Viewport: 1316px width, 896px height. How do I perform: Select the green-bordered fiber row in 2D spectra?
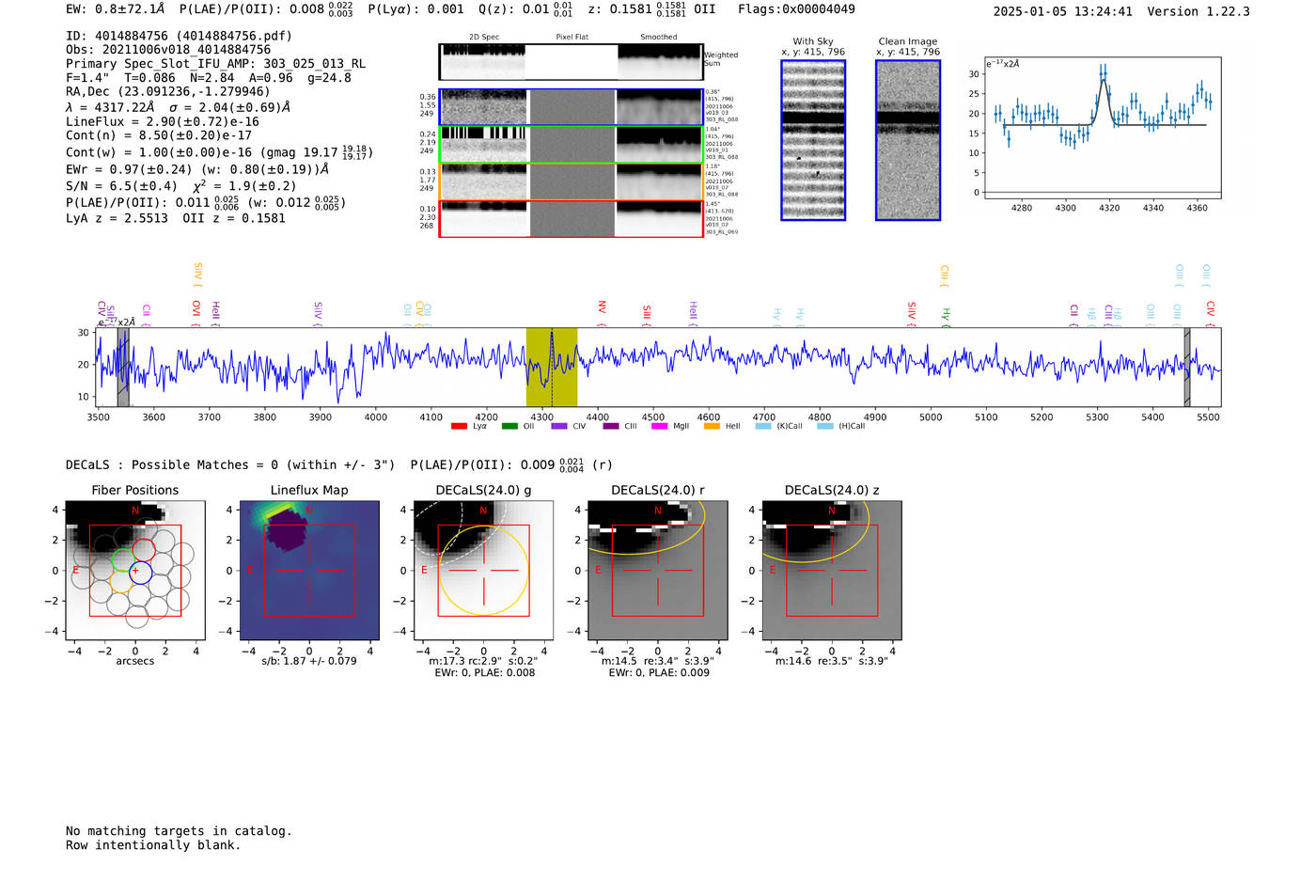click(572, 145)
